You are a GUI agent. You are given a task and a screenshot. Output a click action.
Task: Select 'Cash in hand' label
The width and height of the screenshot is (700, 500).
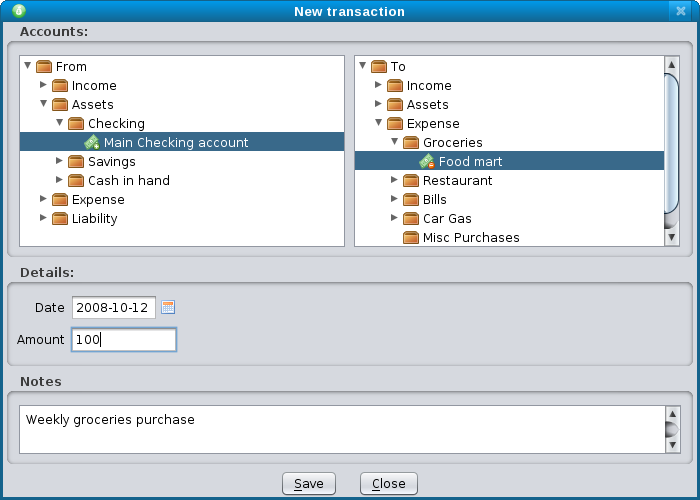pyautogui.click(x=129, y=180)
